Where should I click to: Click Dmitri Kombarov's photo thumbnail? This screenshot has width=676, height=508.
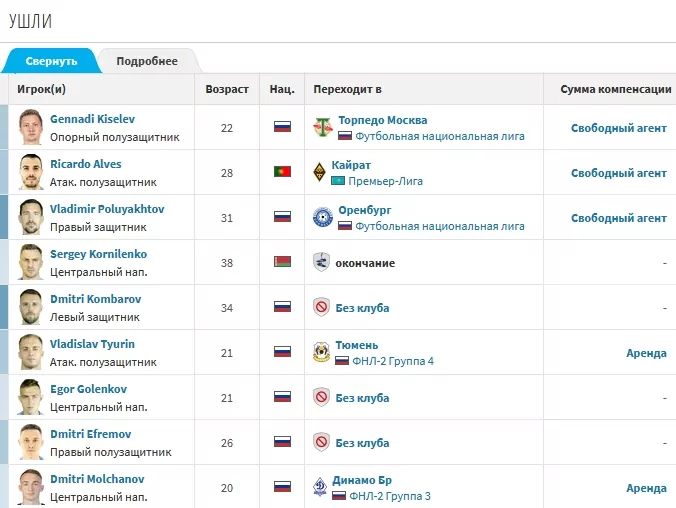click(x=30, y=307)
